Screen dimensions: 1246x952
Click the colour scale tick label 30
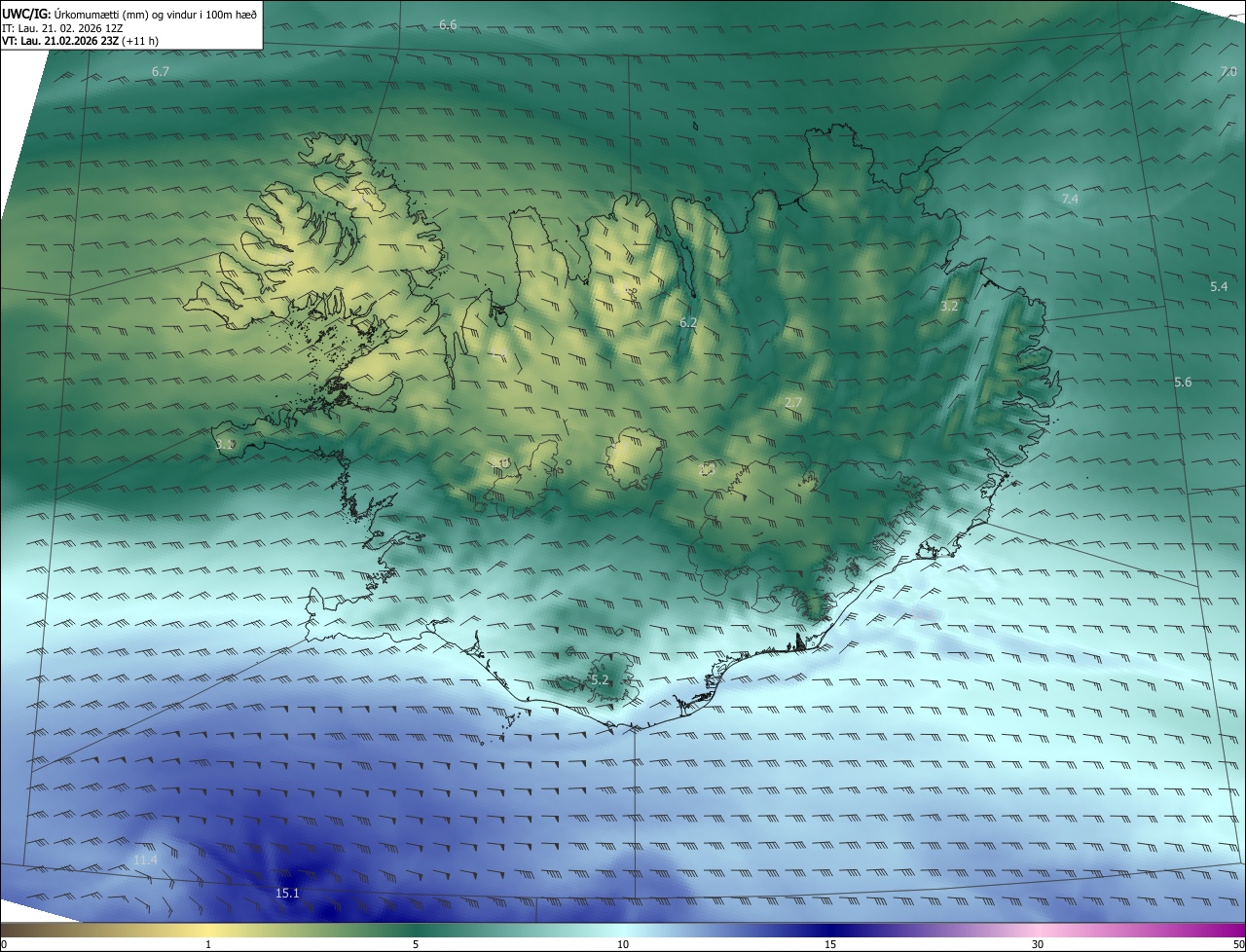(x=1038, y=944)
